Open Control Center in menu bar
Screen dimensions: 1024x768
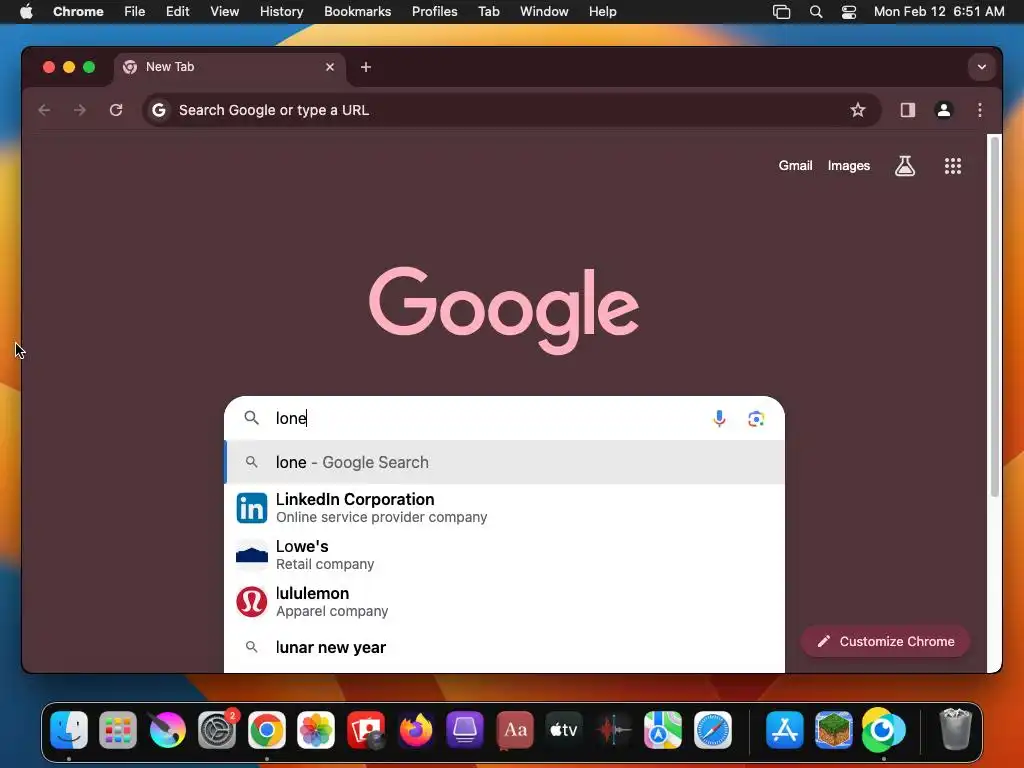coord(848,12)
